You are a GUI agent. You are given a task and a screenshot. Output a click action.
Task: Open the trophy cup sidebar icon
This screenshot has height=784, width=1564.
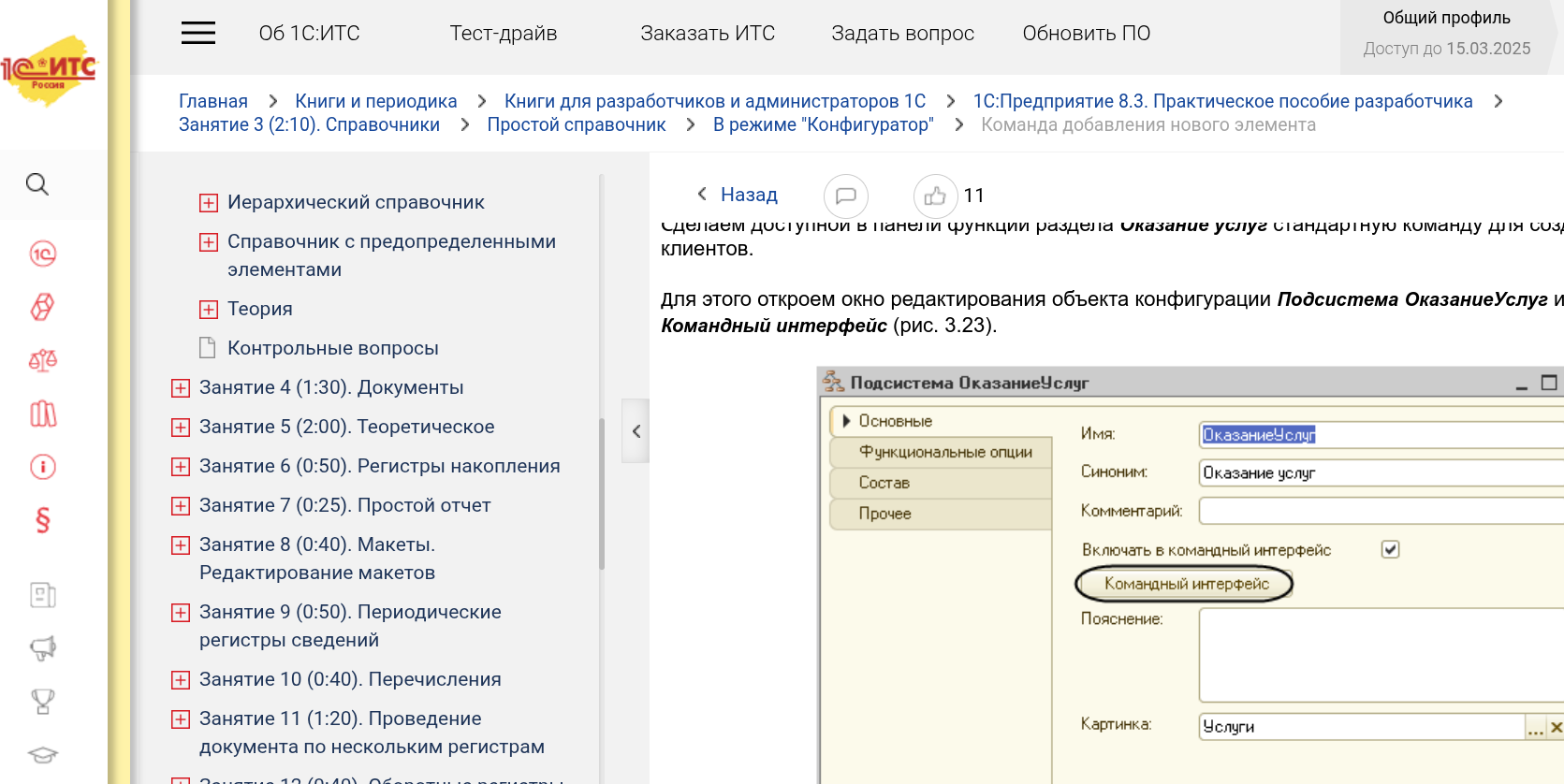point(43,702)
